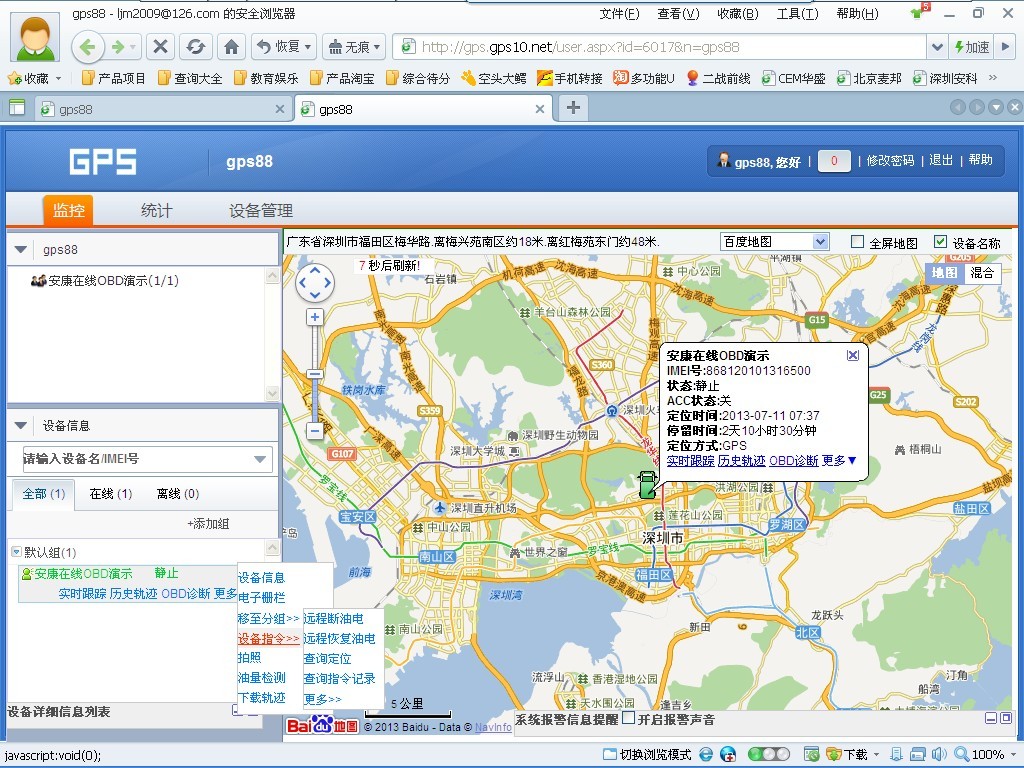Open the 手机转接 bookmark
Screen dimensions: 1024x768
(570, 78)
